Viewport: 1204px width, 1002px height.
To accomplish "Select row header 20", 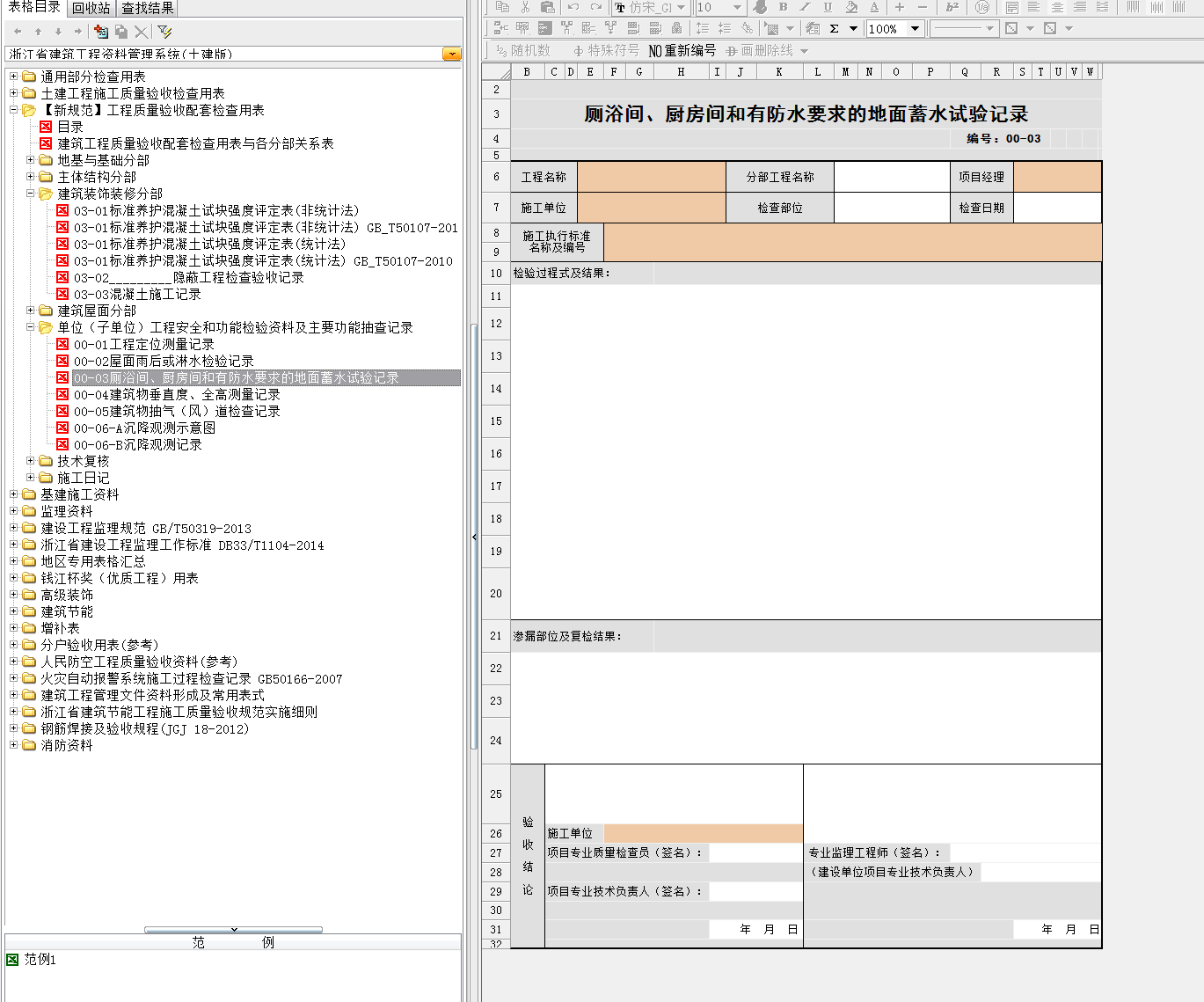I will click(x=496, y=594).
